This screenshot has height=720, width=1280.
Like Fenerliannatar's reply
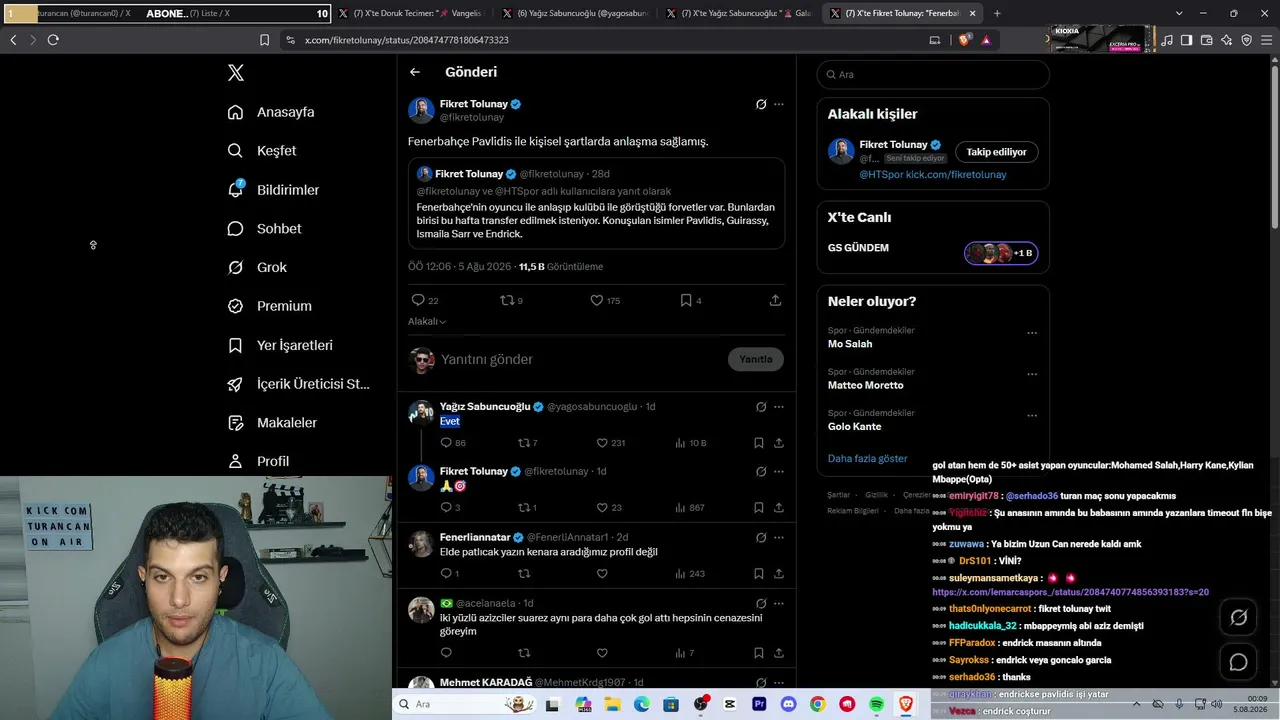point(602,574)
